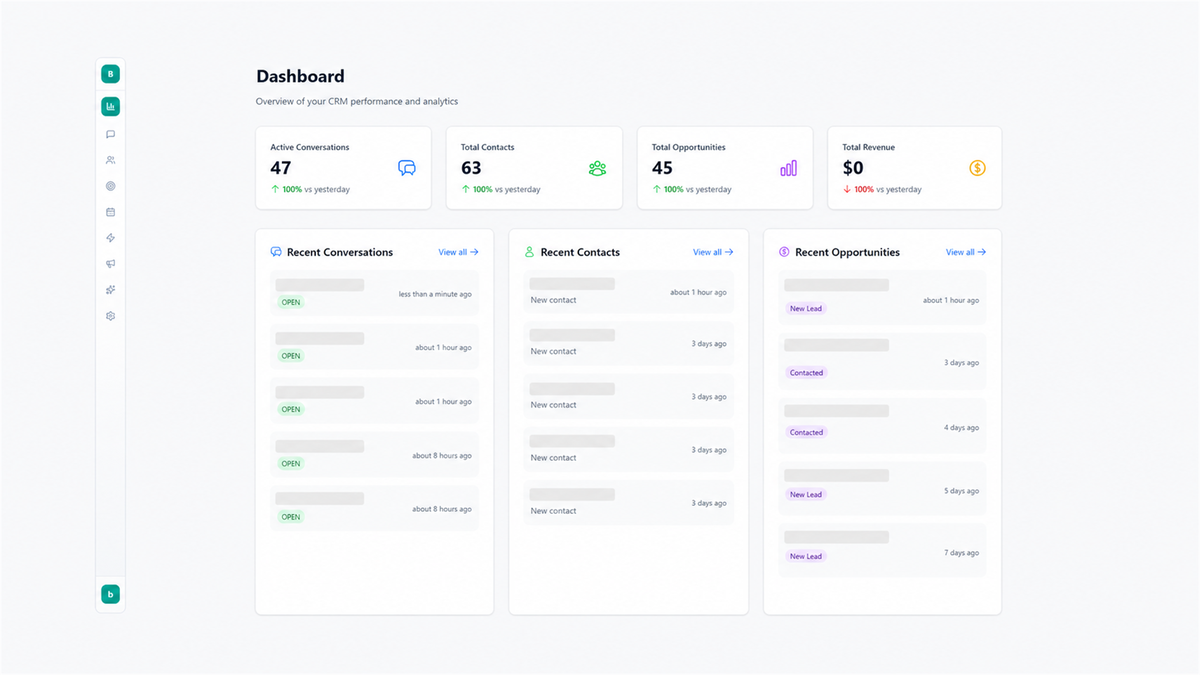The height and width of the screenshot is (675, 1200).
Task: Click the dollar icon beside Recent Opportunities heading
Action: tap(784, 252)
